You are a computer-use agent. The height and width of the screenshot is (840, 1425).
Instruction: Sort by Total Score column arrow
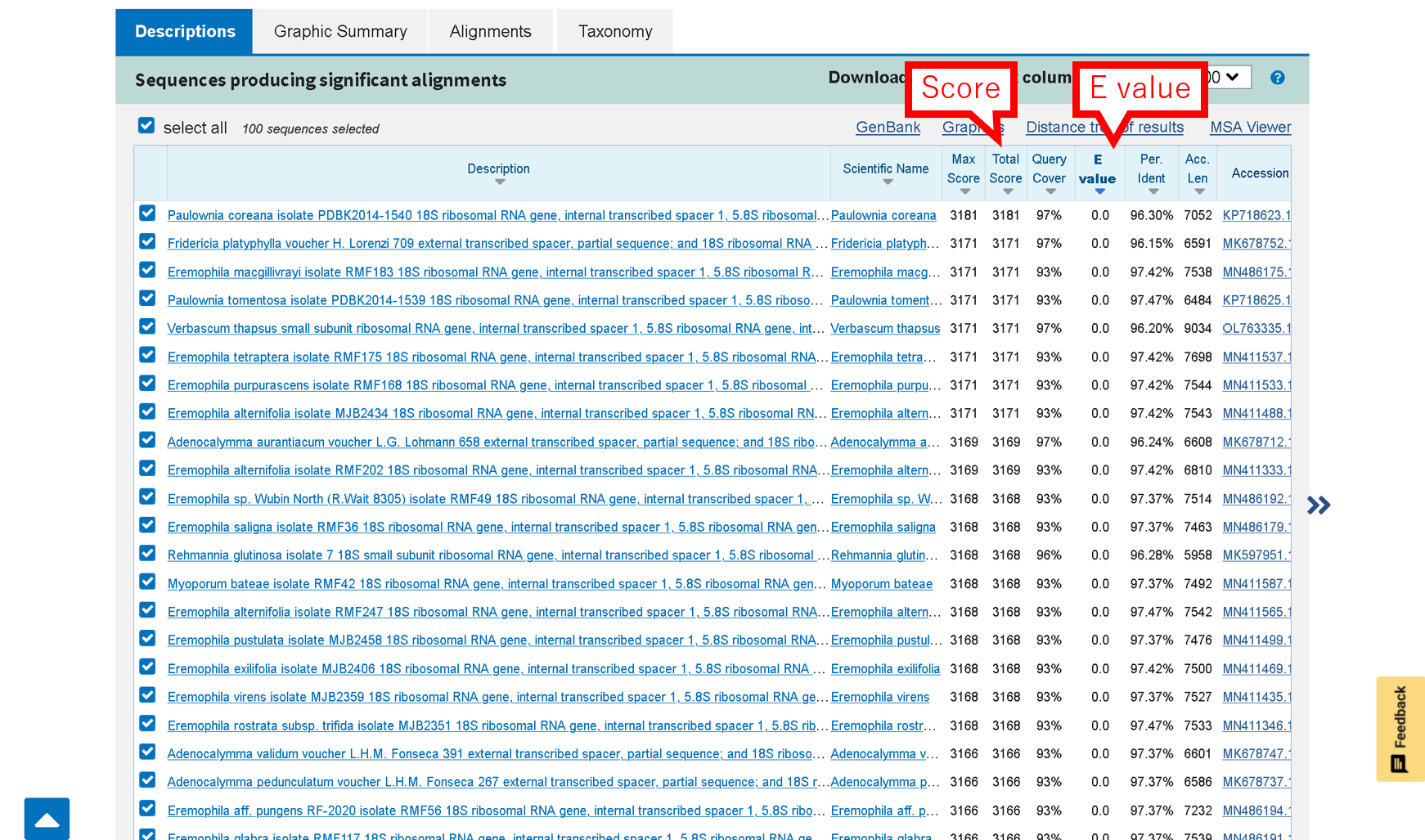1008,191
